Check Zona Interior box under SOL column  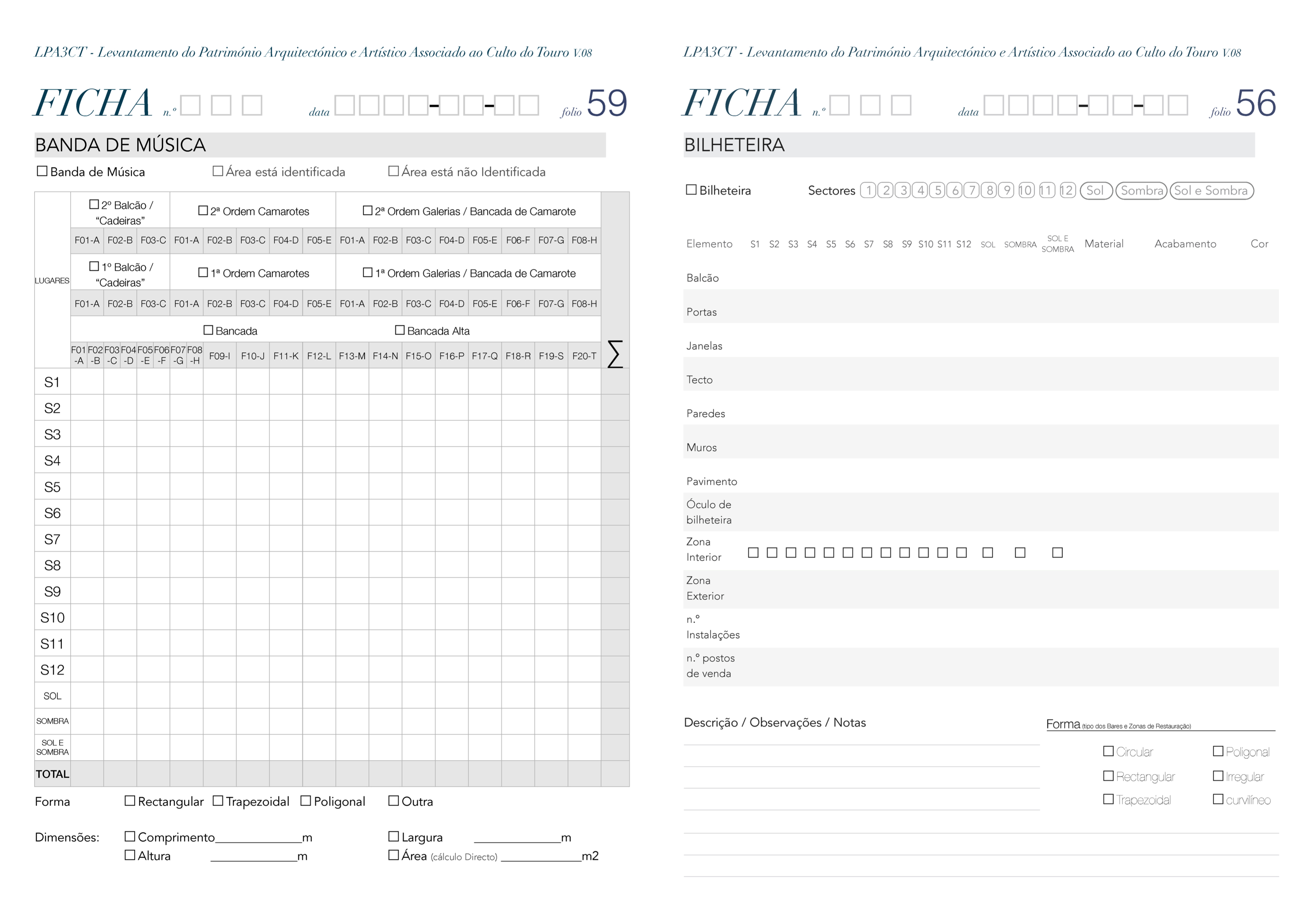[987, 552]
